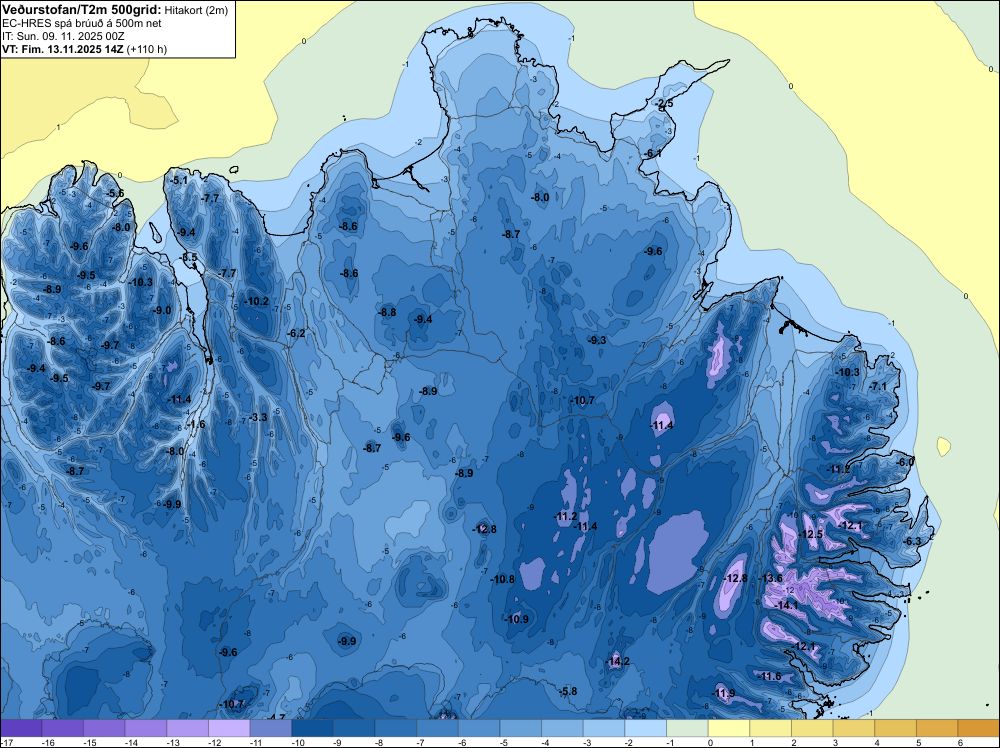The width and height of the screenshot is (1000, 748).
Task: Click the -6.2 temperature value
Action: tap(297, 333)
